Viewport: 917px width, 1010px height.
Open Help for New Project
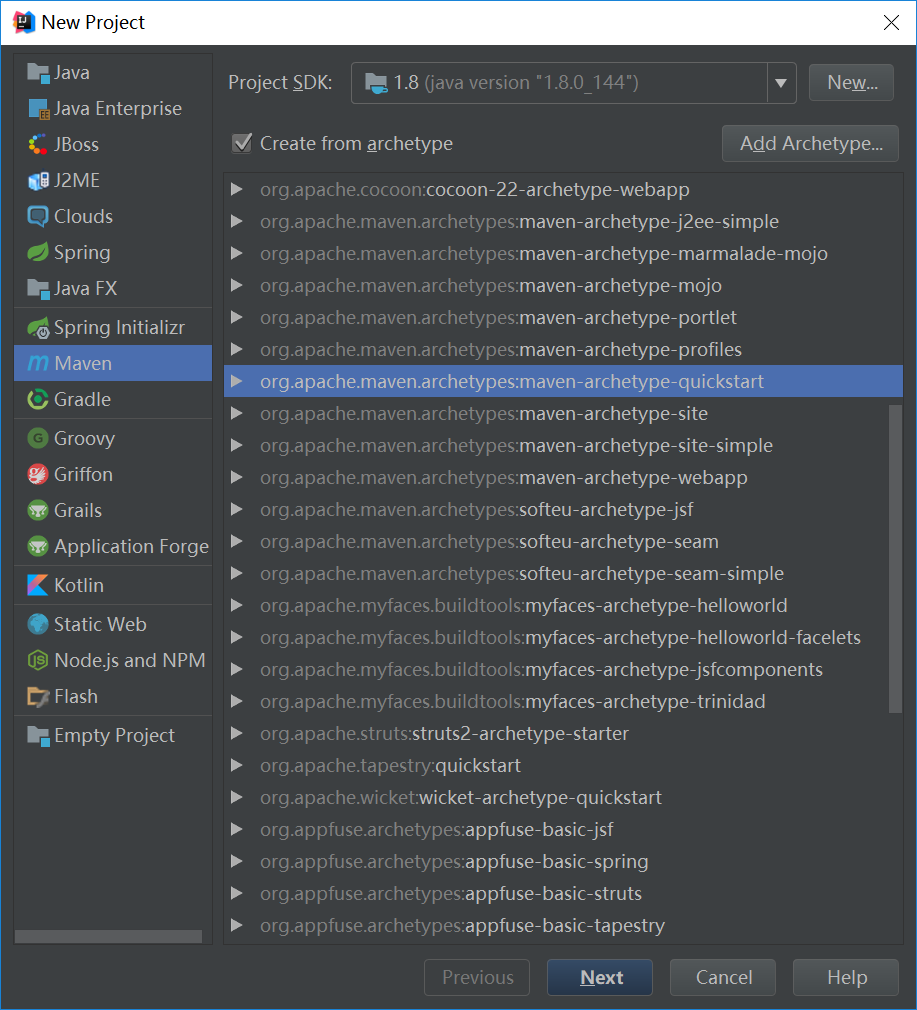coord(846,977)
